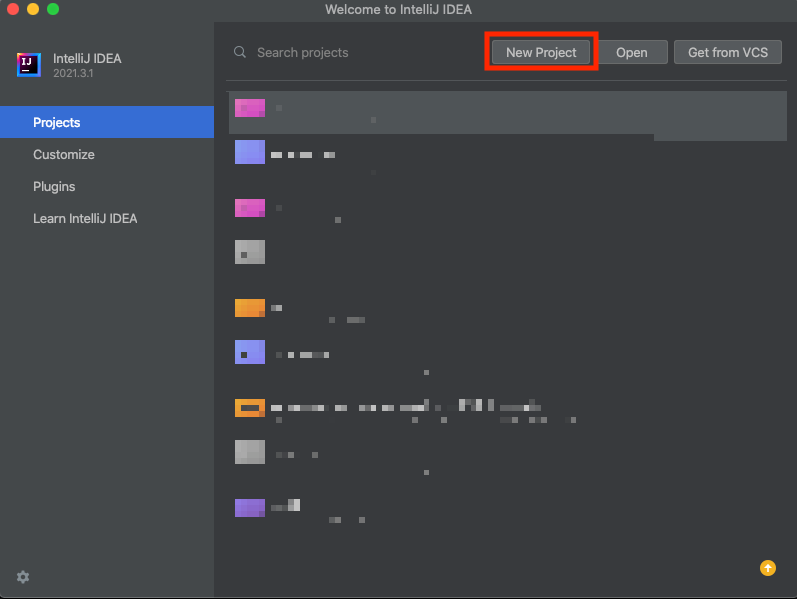Click the red close window button
797x599 pixels.
pyautogui.click(x=13, y=9)
